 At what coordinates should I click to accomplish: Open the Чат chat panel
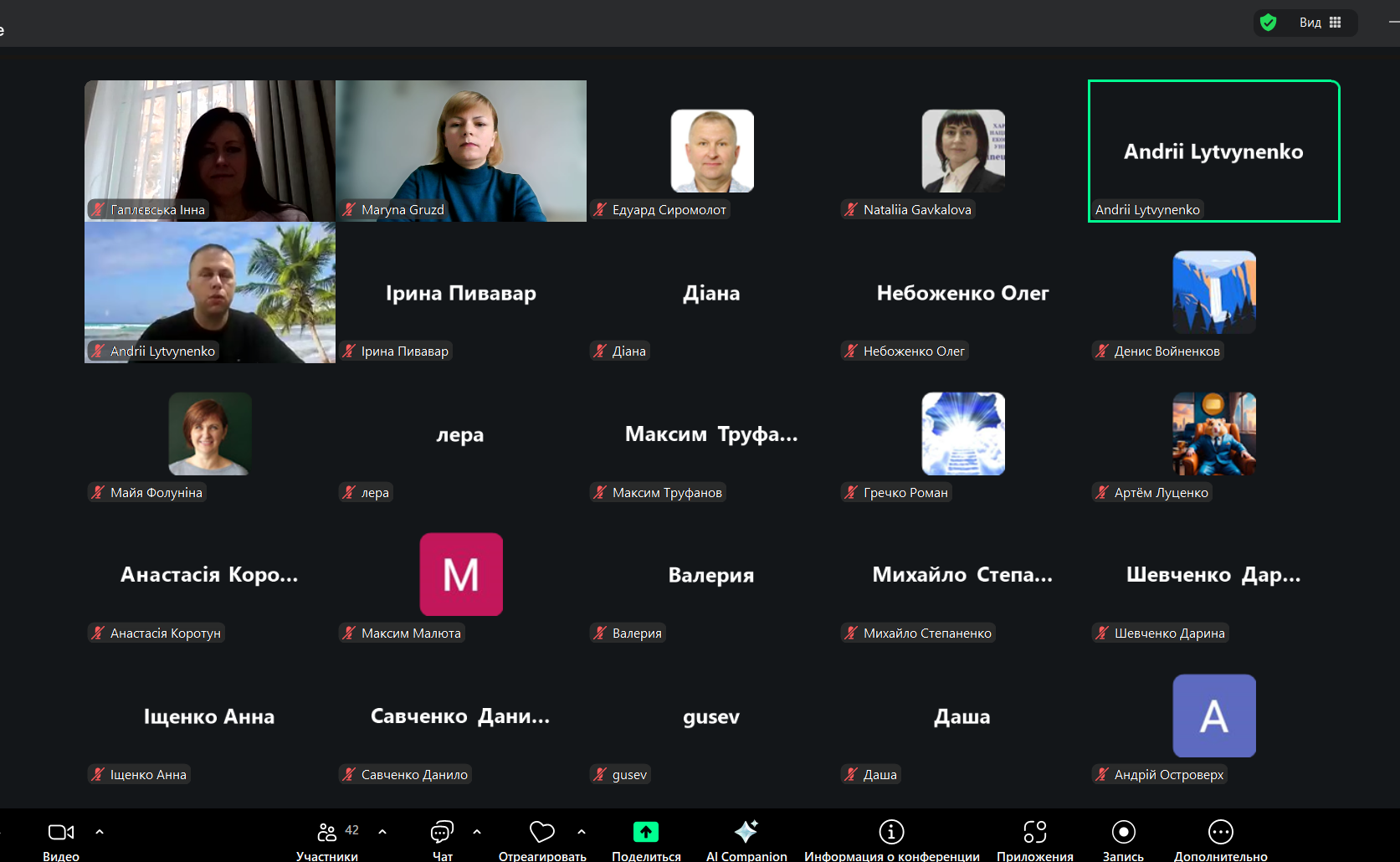click(x=442, y=832)
